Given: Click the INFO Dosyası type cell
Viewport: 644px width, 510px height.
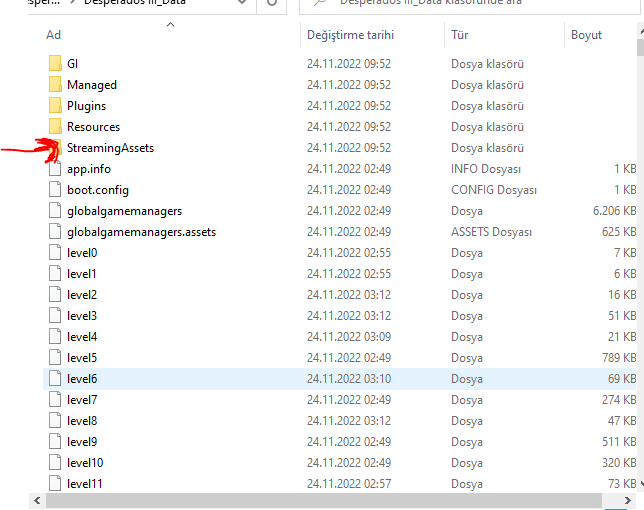Looking at the screenshot, I should click(486, 169).
